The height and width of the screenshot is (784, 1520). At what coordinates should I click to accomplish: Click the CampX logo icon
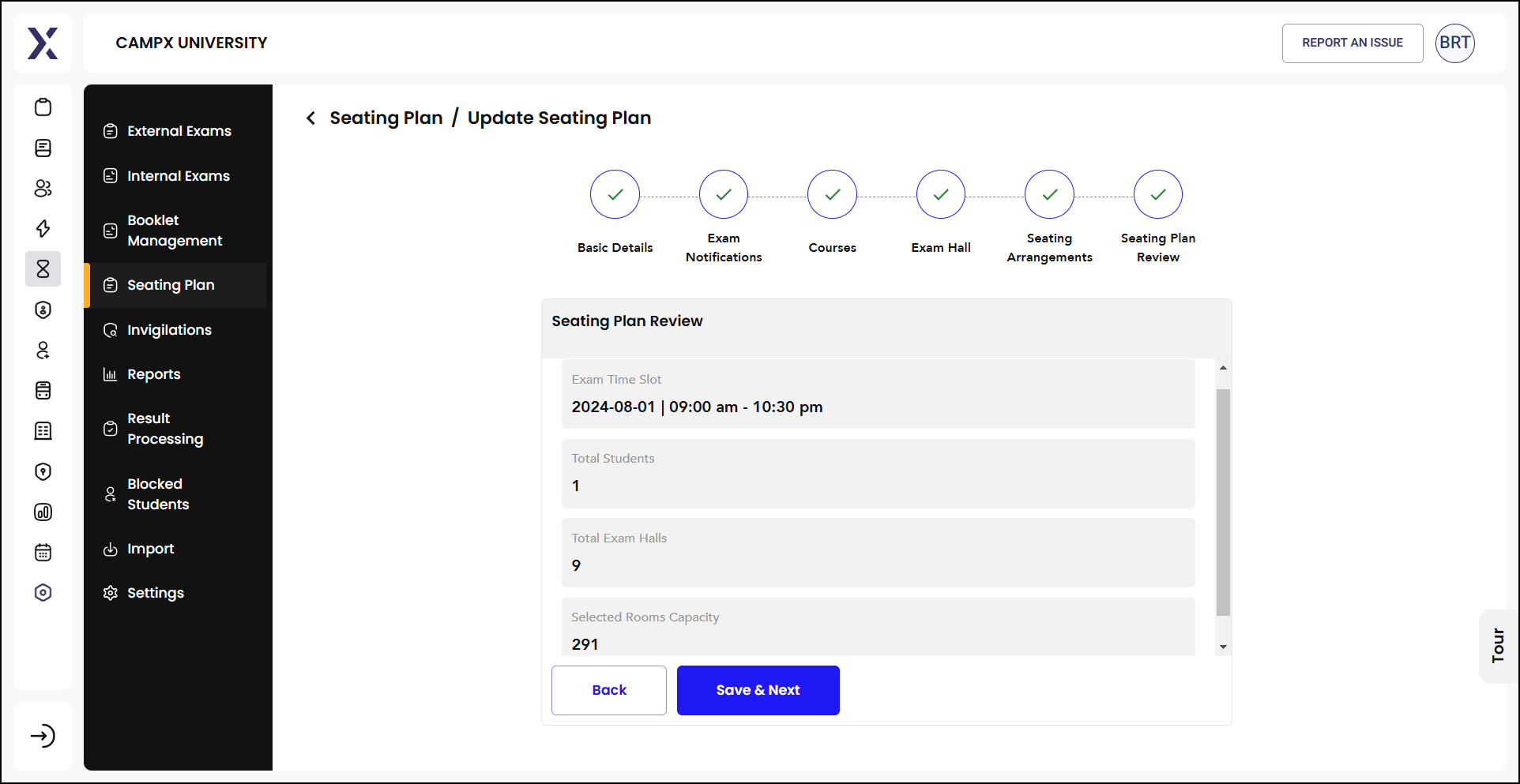(x=43, y=43)
